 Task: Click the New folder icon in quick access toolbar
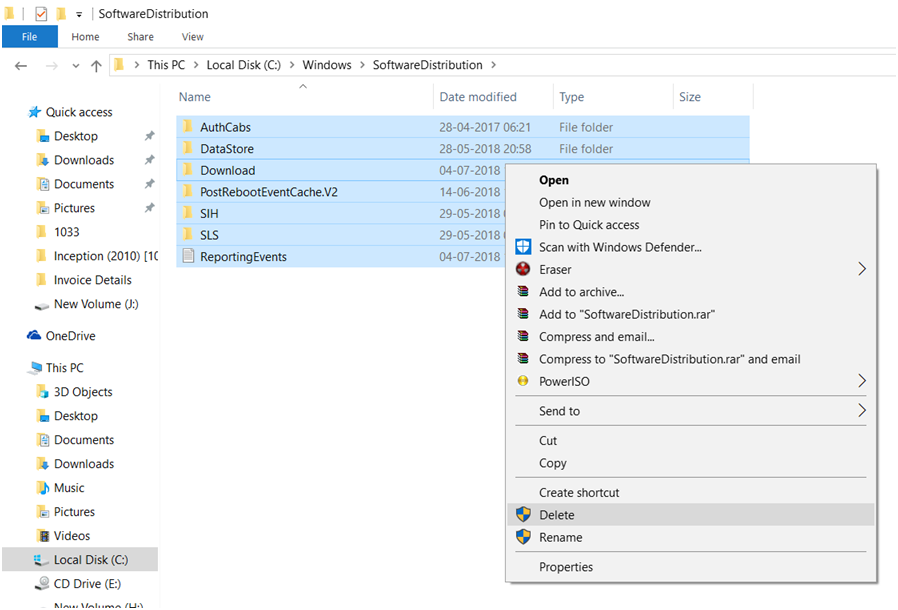pos(61,13)
